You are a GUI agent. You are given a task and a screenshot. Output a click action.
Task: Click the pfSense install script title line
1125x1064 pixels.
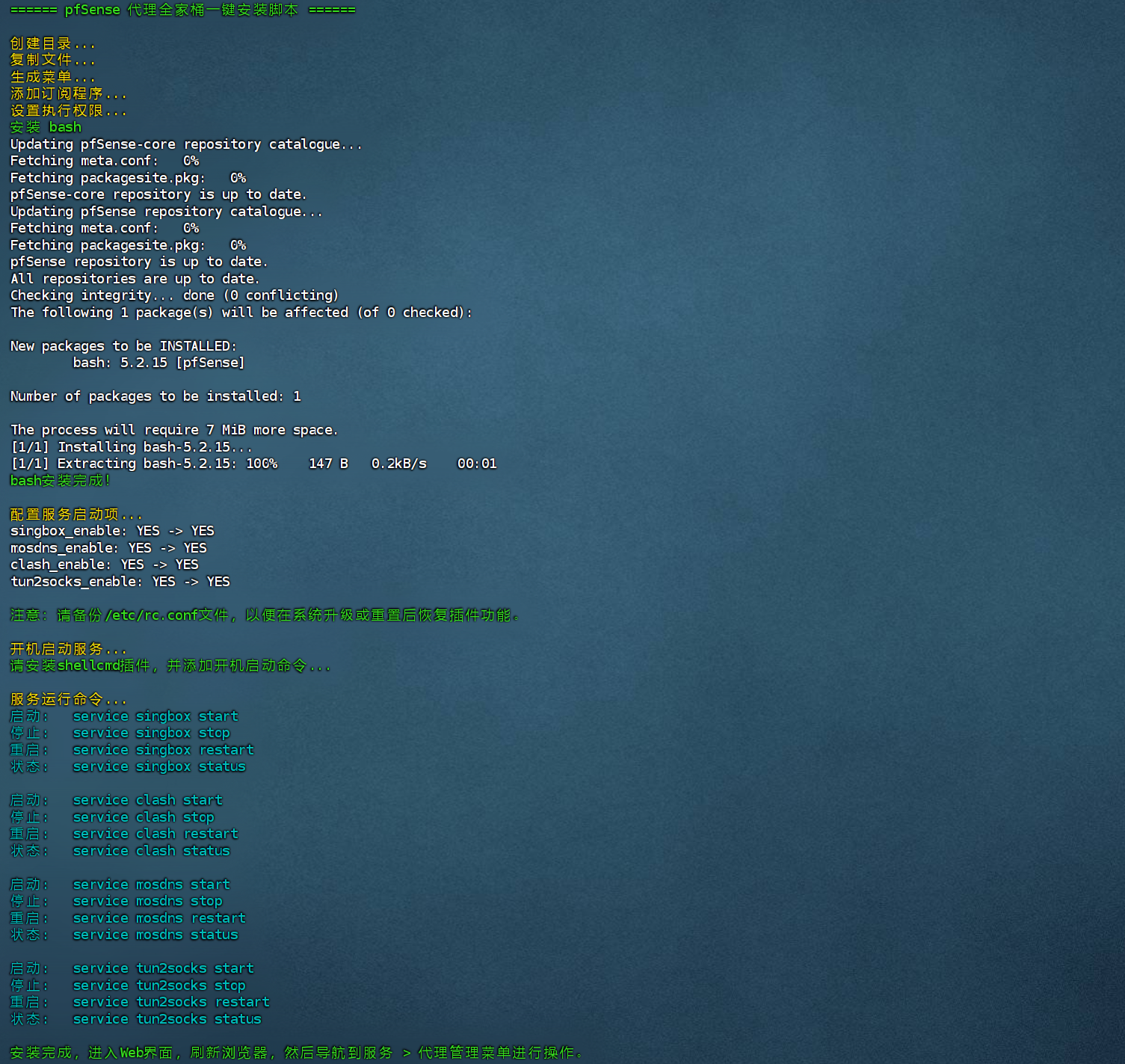click(x=182, y=10)
